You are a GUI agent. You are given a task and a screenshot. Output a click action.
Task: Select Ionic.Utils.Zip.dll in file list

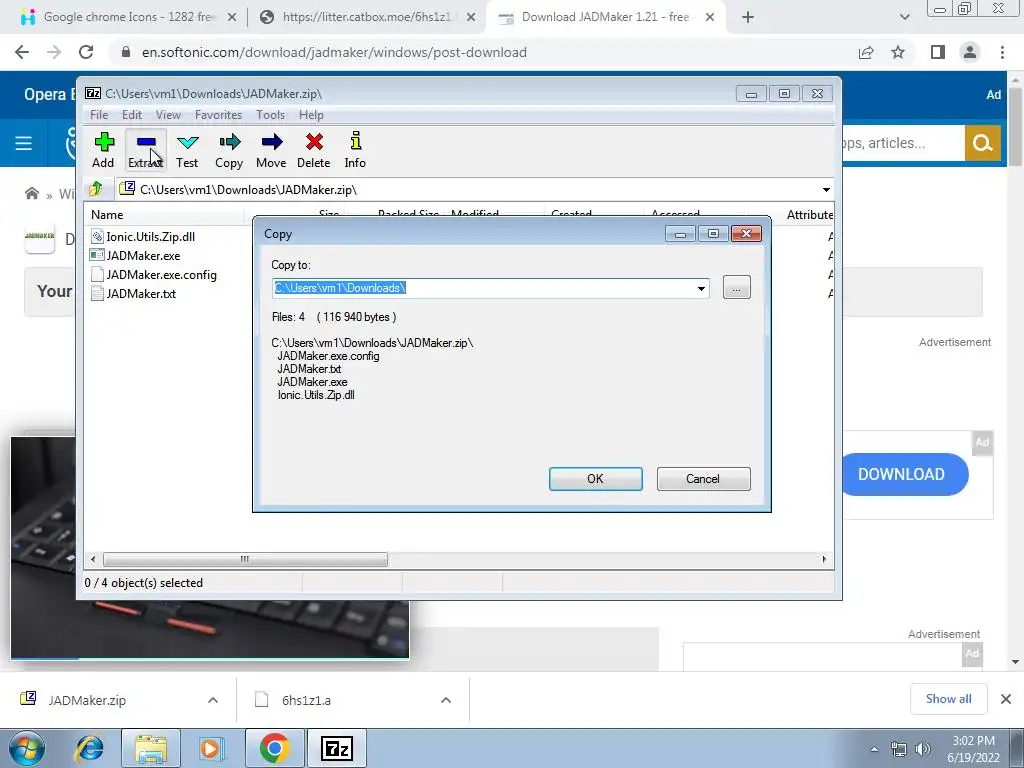[150, 236]
